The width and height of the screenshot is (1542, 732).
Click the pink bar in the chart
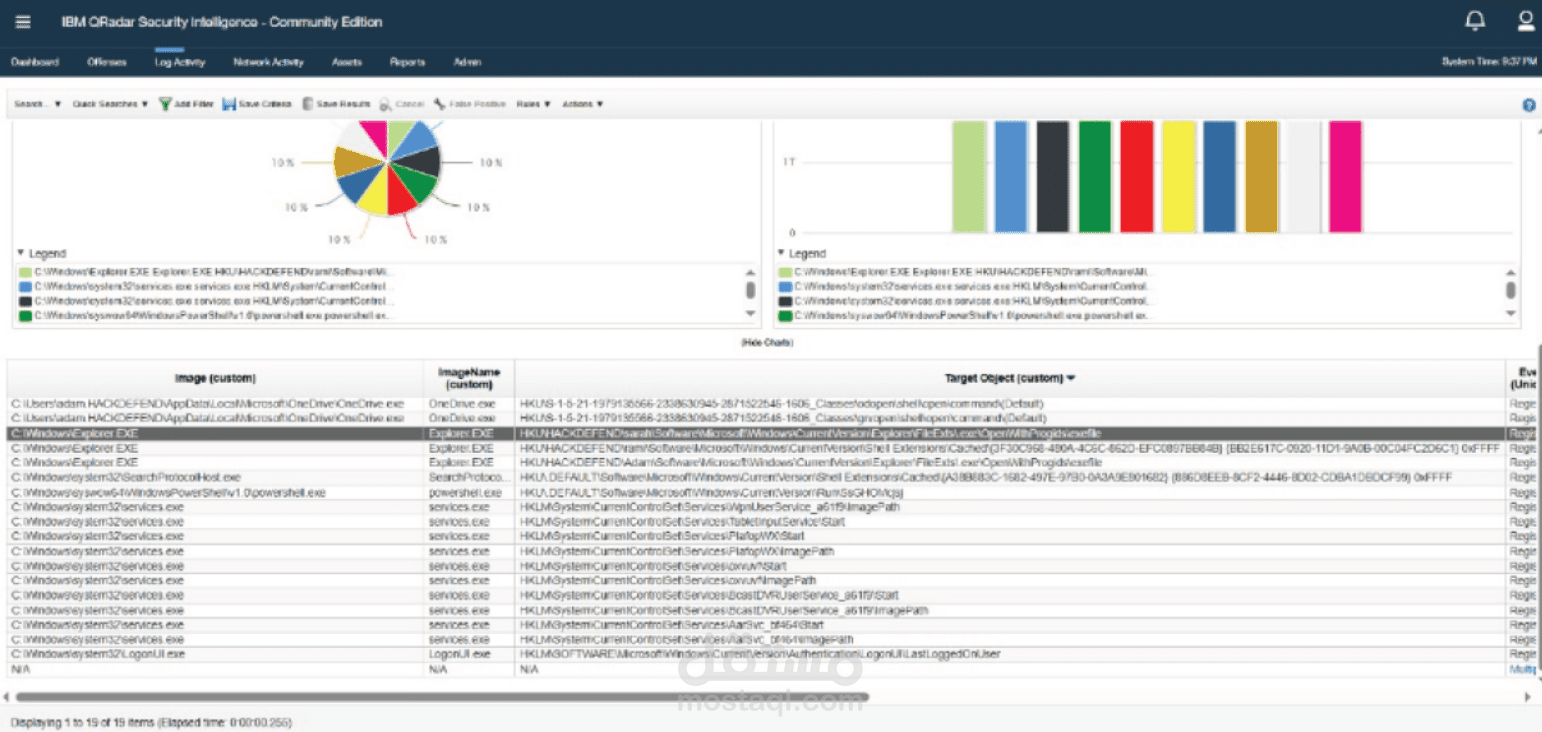(x=1345, y=177)
